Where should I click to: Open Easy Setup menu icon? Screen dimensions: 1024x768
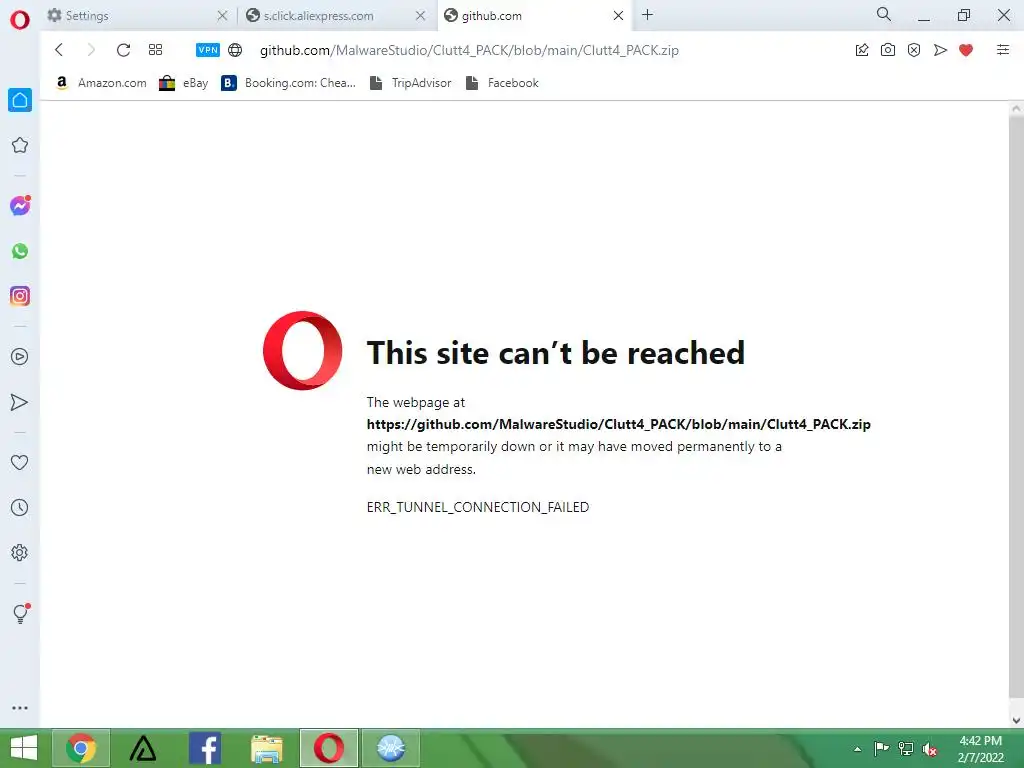pyautogui.click(x=1002, y=50)
